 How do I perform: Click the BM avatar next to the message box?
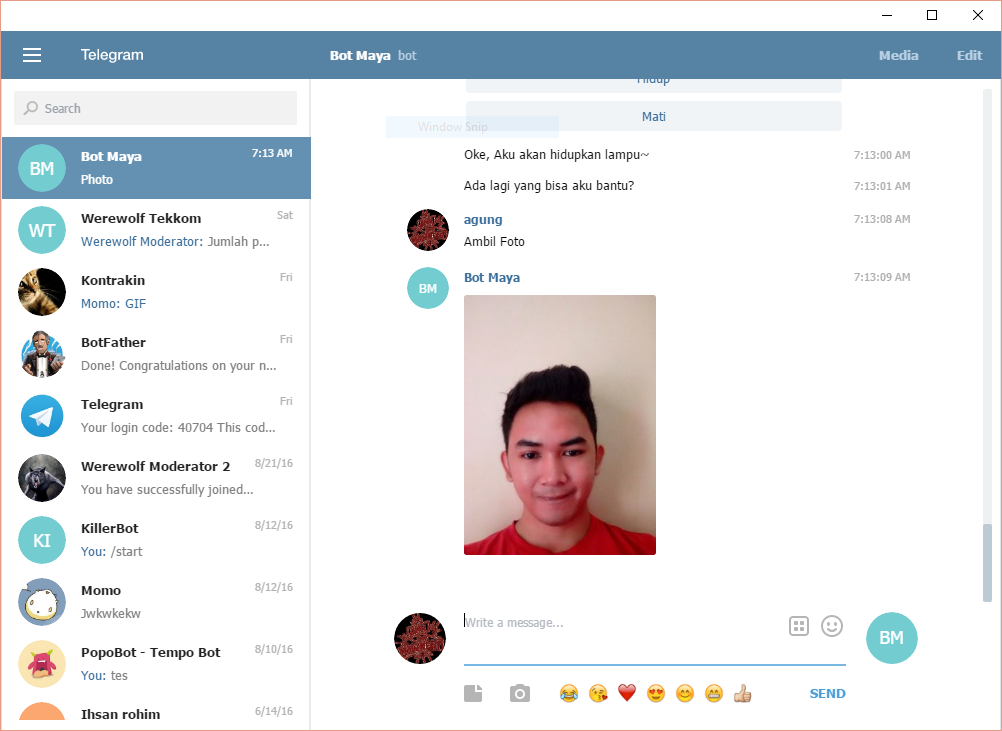click(x=891, y=638)
